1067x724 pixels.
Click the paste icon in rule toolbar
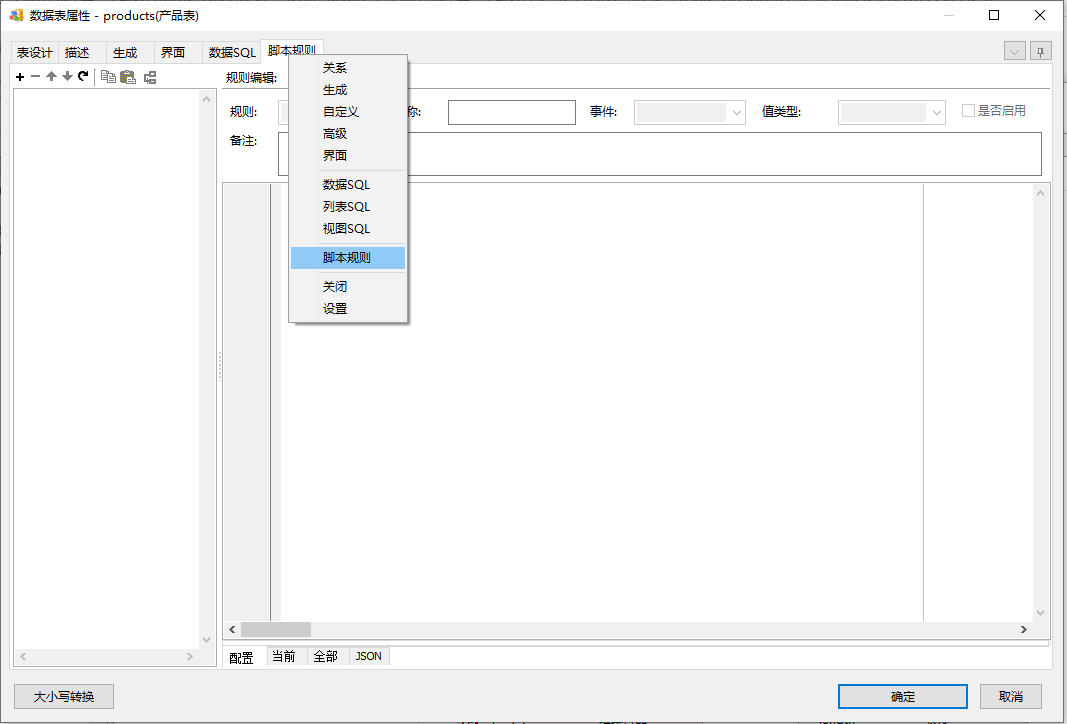[x=128, y=77]
